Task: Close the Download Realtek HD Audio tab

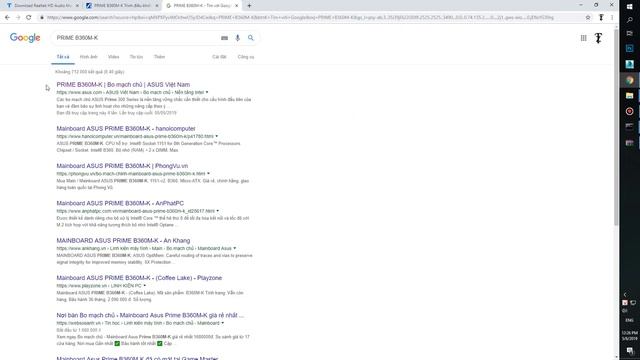Action: pyautogui.click(x=77, y=6)
